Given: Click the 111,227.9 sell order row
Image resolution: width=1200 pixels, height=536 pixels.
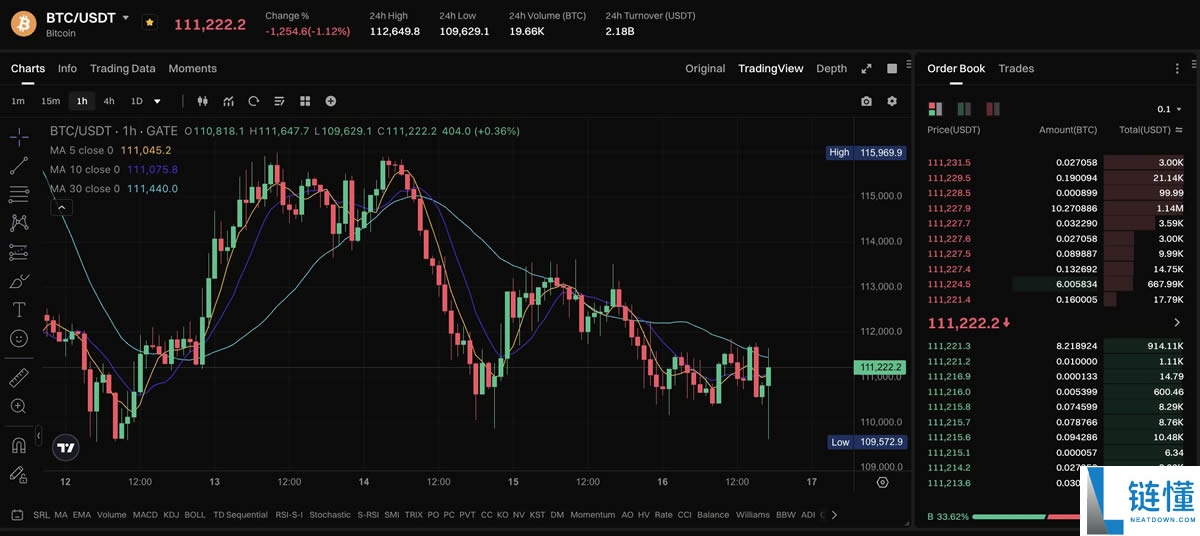Looking at the screenshot, I should point(1056,208).
